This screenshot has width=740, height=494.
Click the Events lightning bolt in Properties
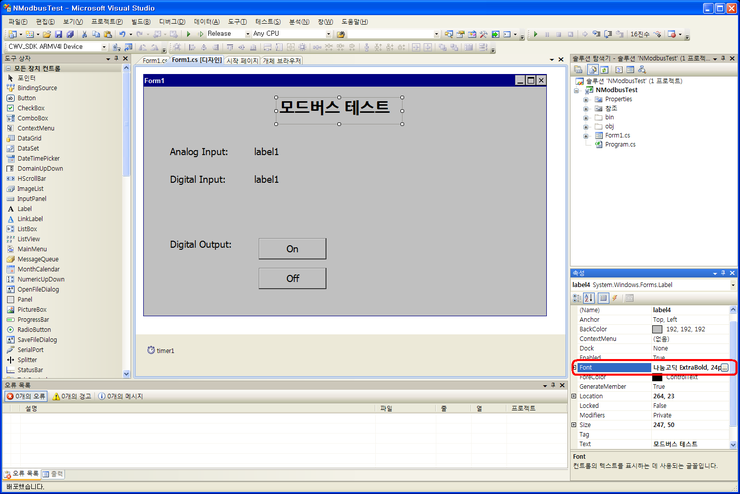tap(616, 298)
